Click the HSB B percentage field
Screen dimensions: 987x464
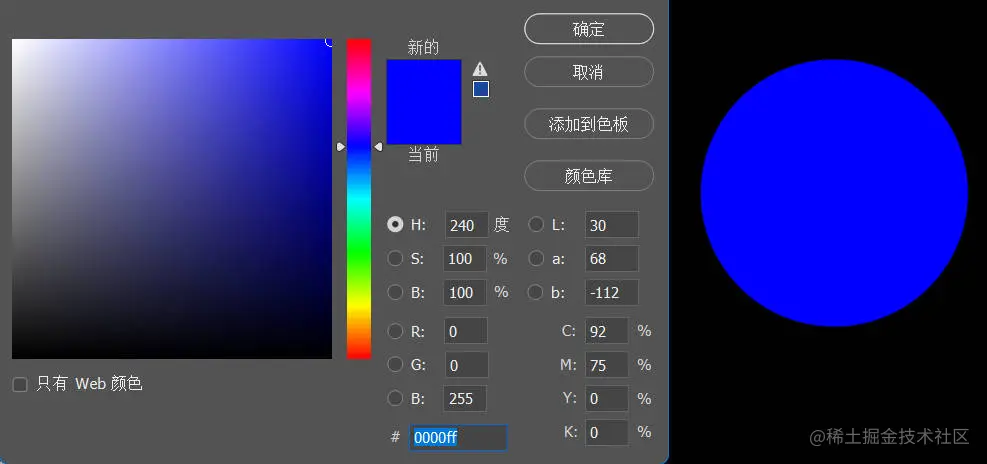coord(465,292)
